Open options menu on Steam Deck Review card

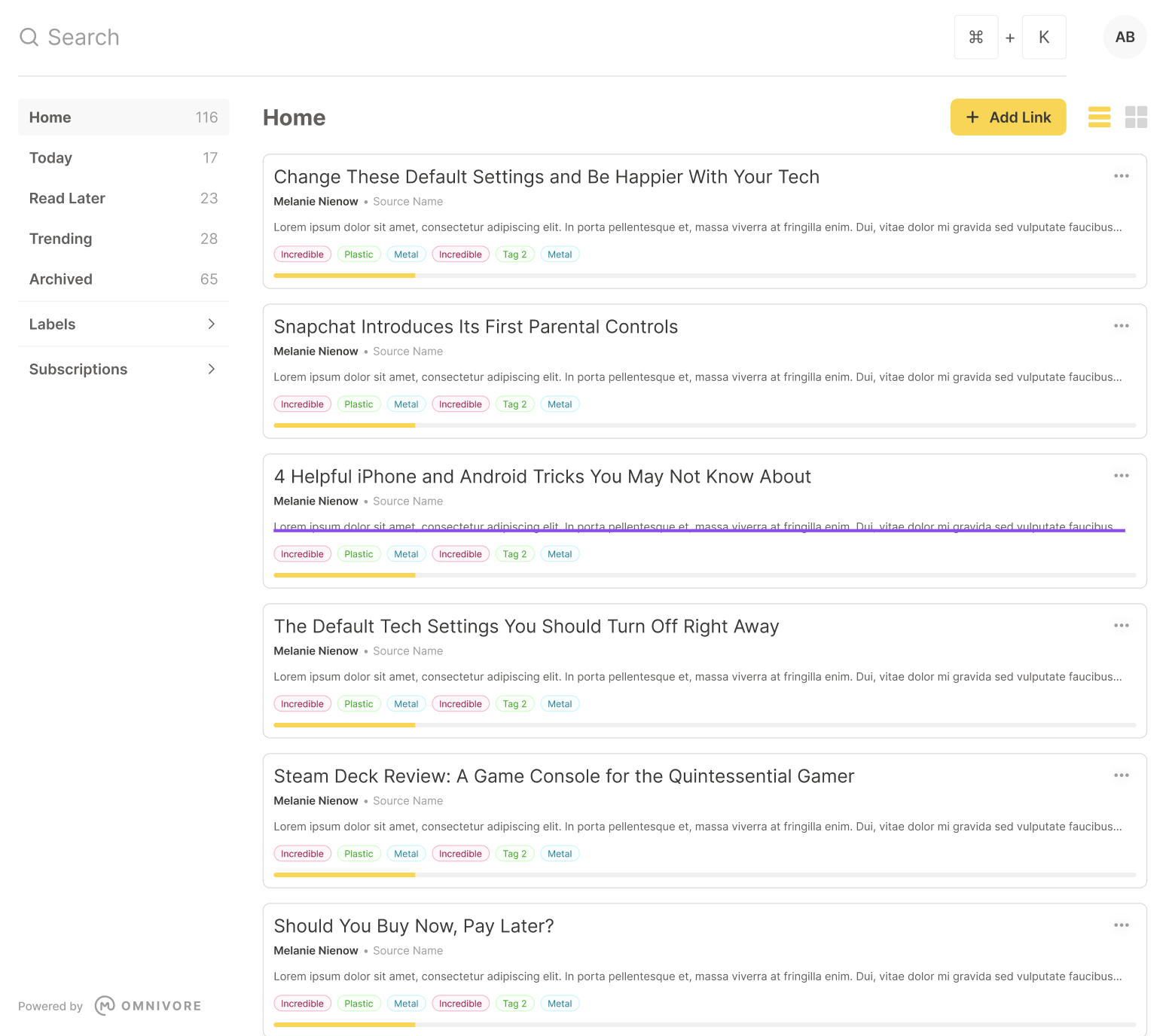coord(1121,775)
